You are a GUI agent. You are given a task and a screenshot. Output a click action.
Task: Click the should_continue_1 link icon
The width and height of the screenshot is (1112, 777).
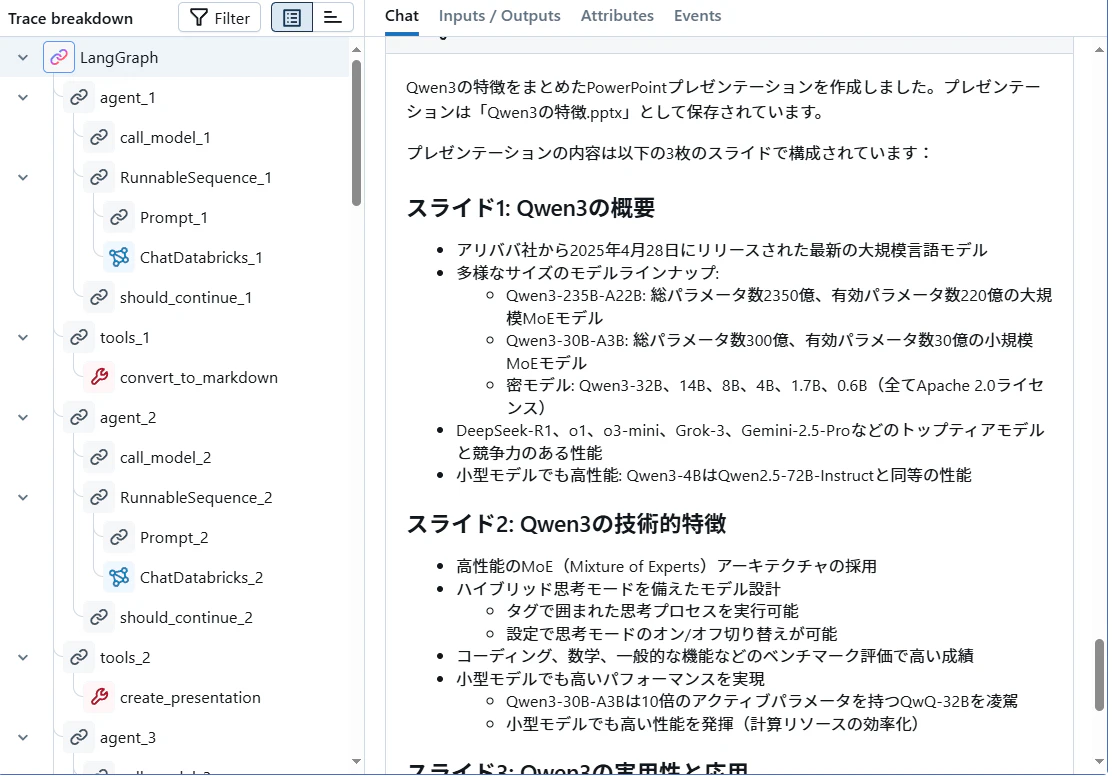99,298
